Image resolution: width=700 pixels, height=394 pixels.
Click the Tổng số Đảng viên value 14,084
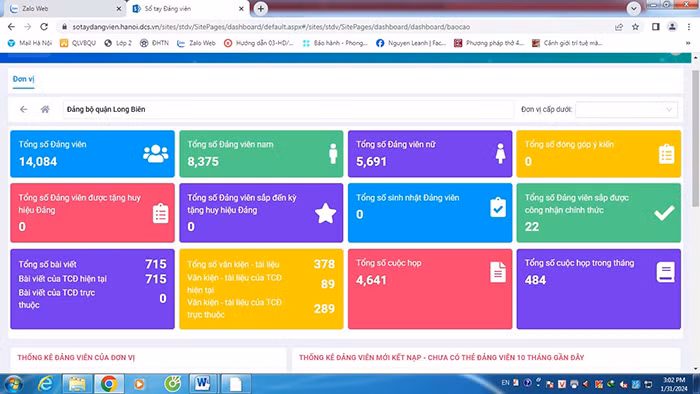pyautogui.click(x=38, y=162)
